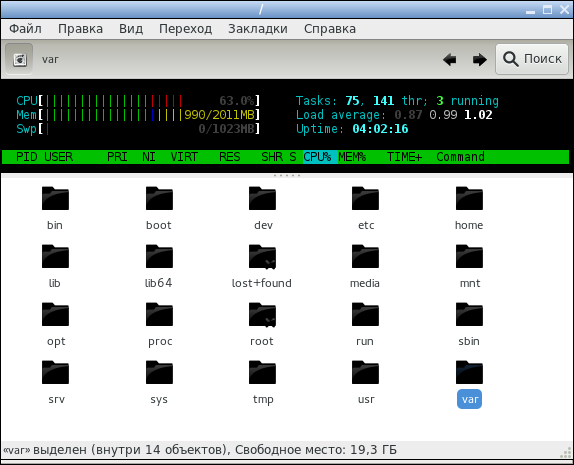Click the window resize grip corner

tap(567, 452)
